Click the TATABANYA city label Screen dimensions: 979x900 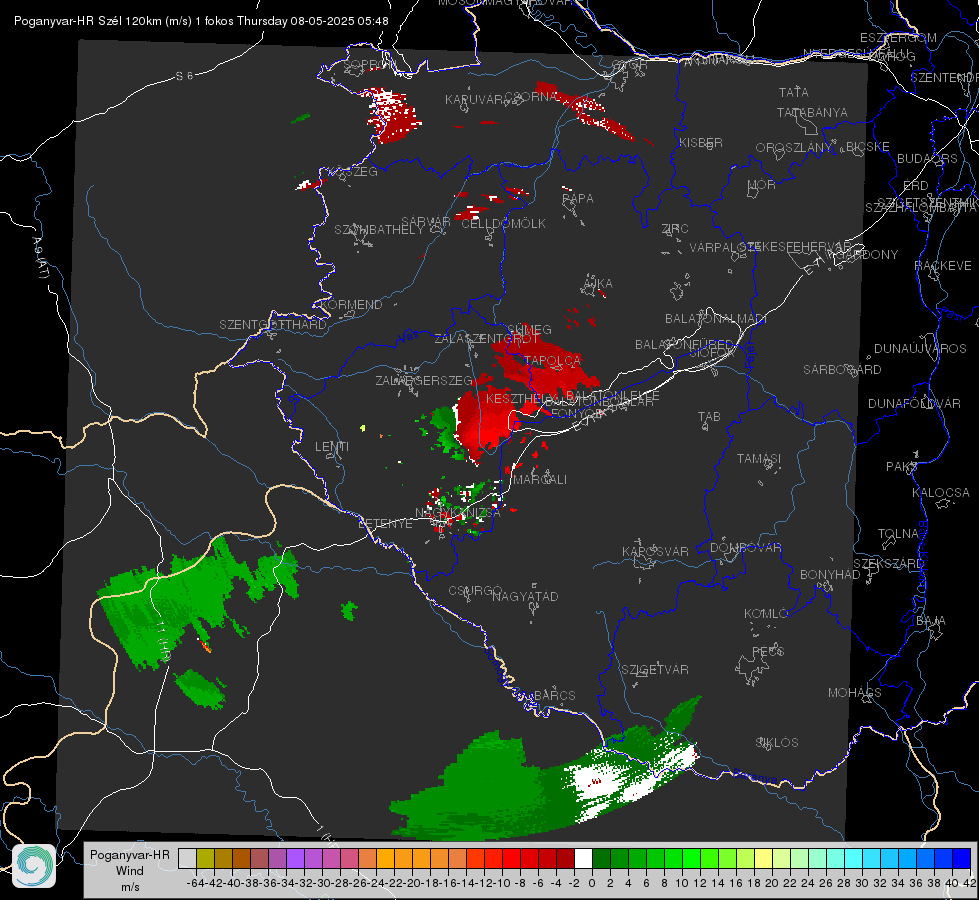pos(812,112)
